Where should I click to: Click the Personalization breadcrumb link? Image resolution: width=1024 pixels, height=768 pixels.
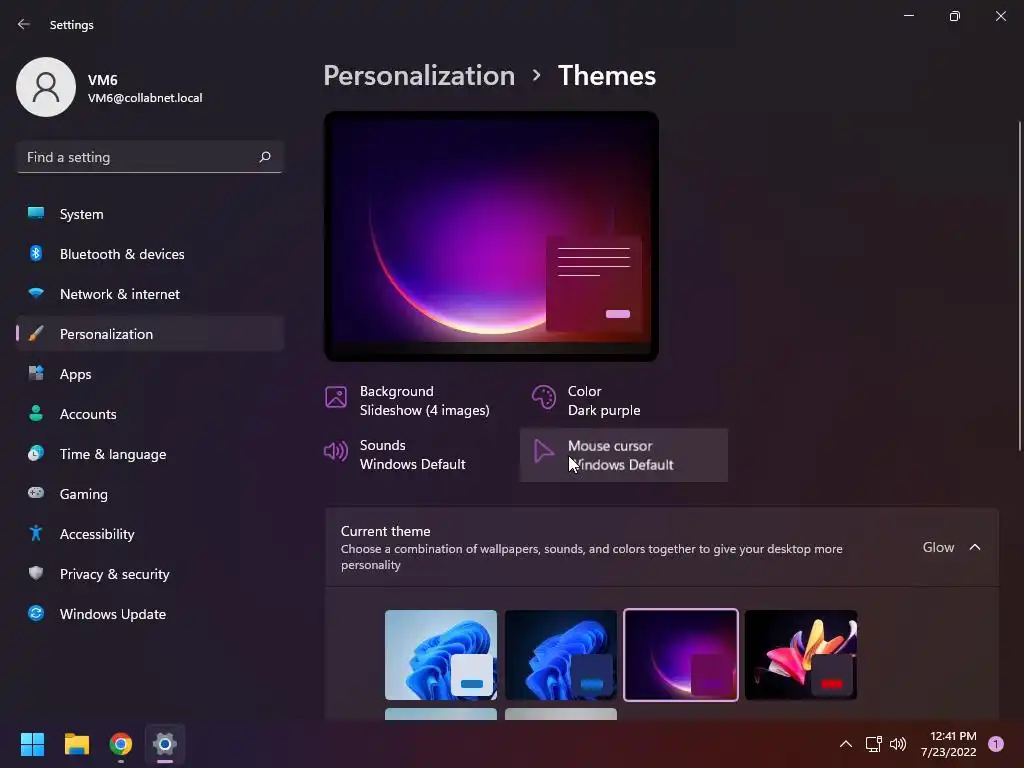(x=419, y=75)
